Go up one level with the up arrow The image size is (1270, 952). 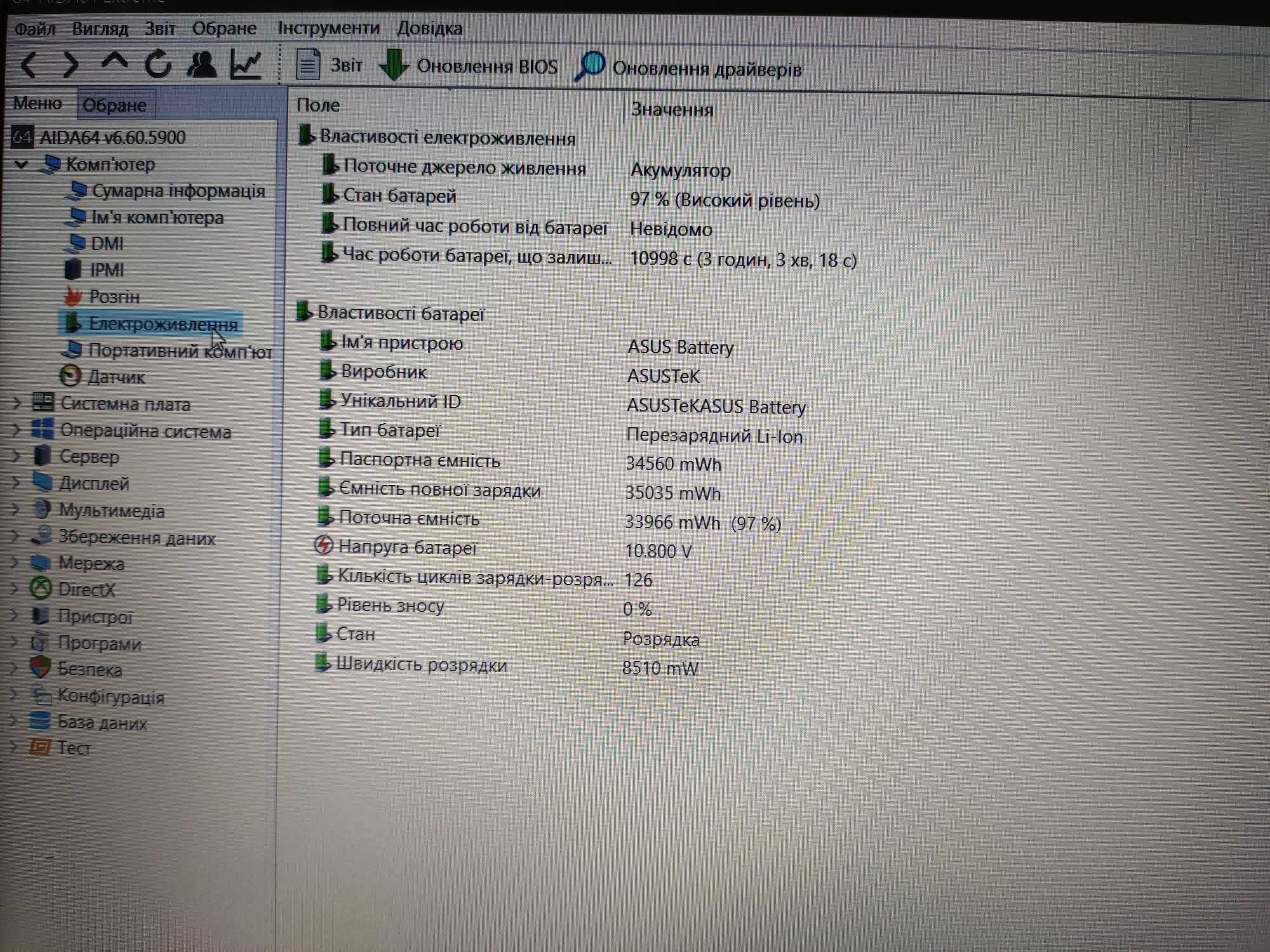point(114,62)
